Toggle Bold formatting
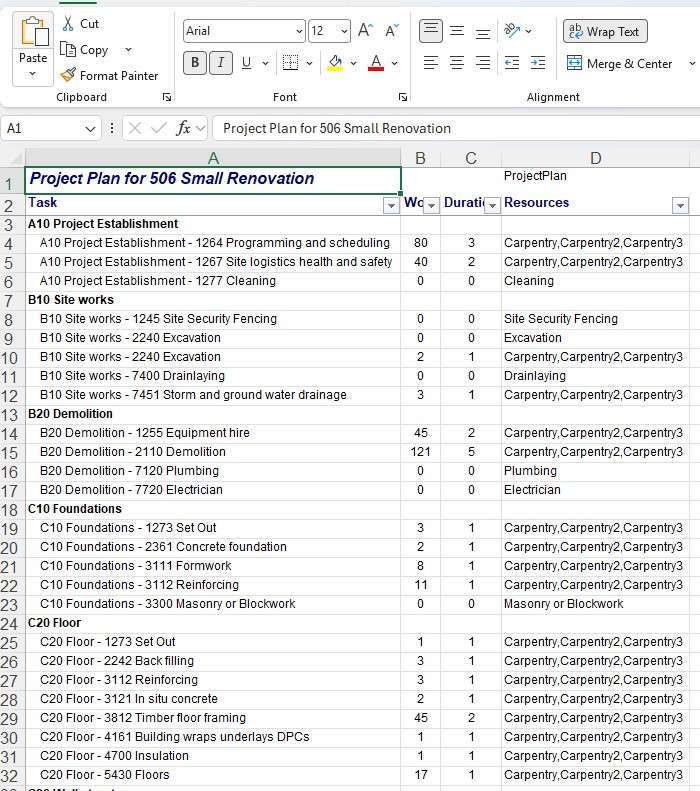This screenshot has height=791, width=700. click(x=195, y=63)
